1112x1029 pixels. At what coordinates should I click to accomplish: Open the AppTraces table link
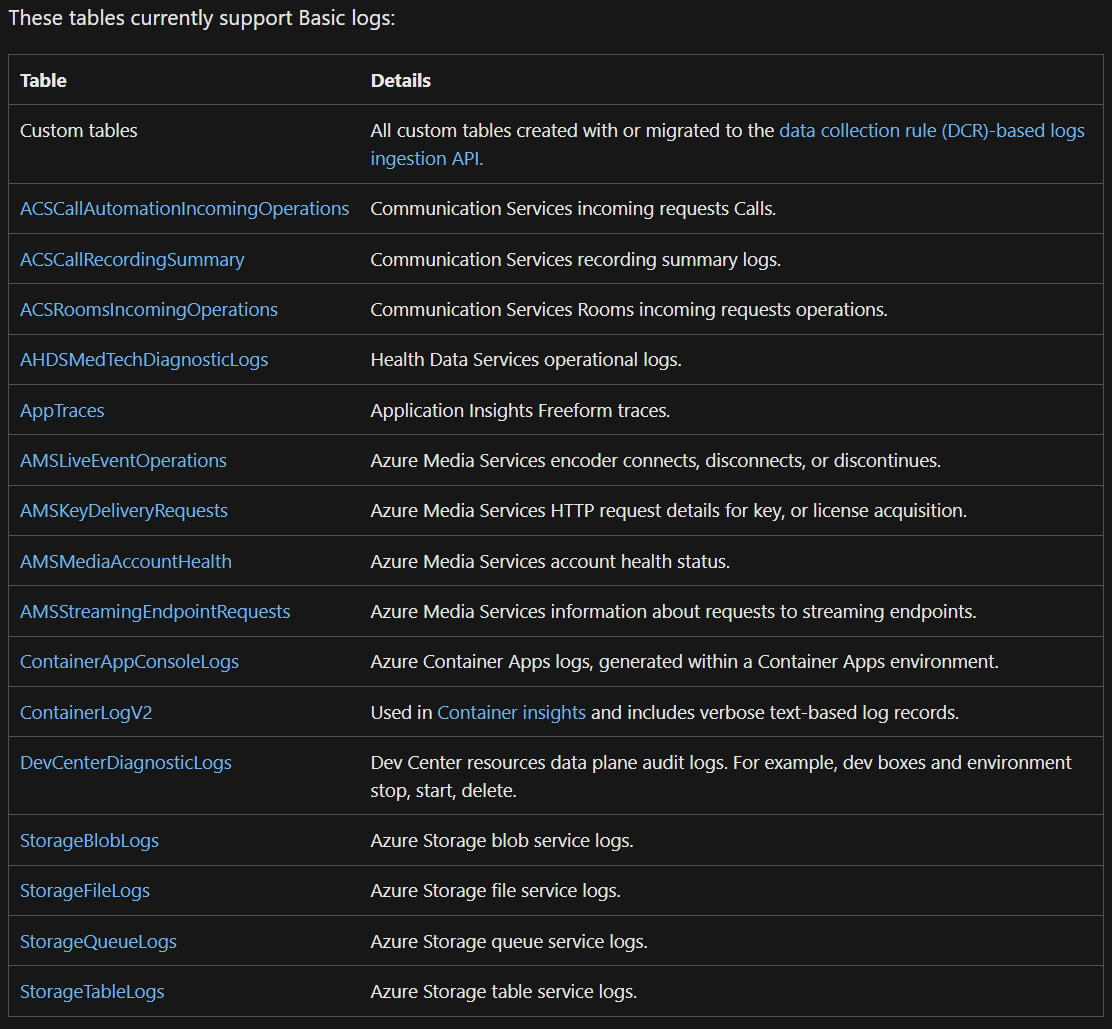(x=62, y=411)
